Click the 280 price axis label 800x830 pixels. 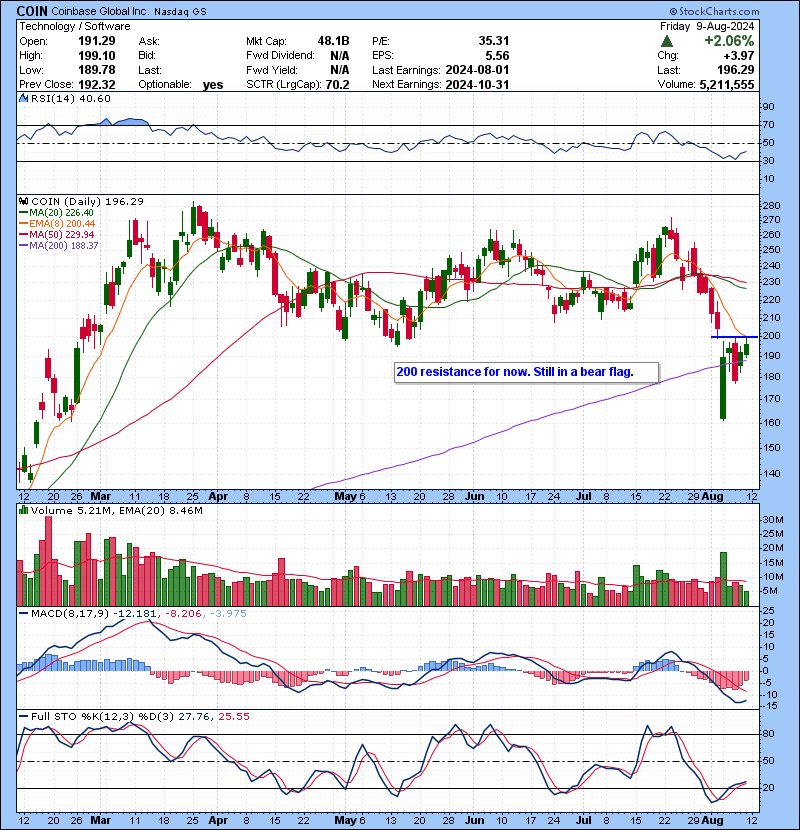[x=773, y=205]
